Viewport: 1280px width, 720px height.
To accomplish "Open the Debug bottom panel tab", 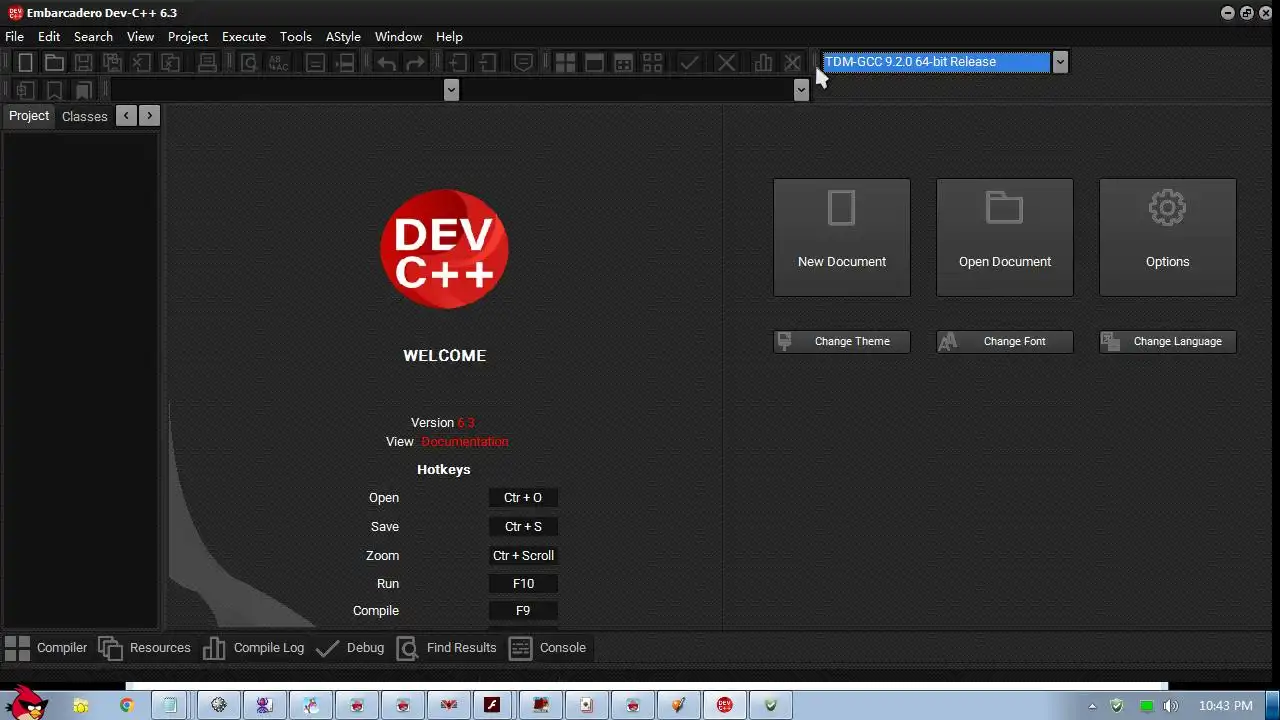I will (x=350, y=648).
